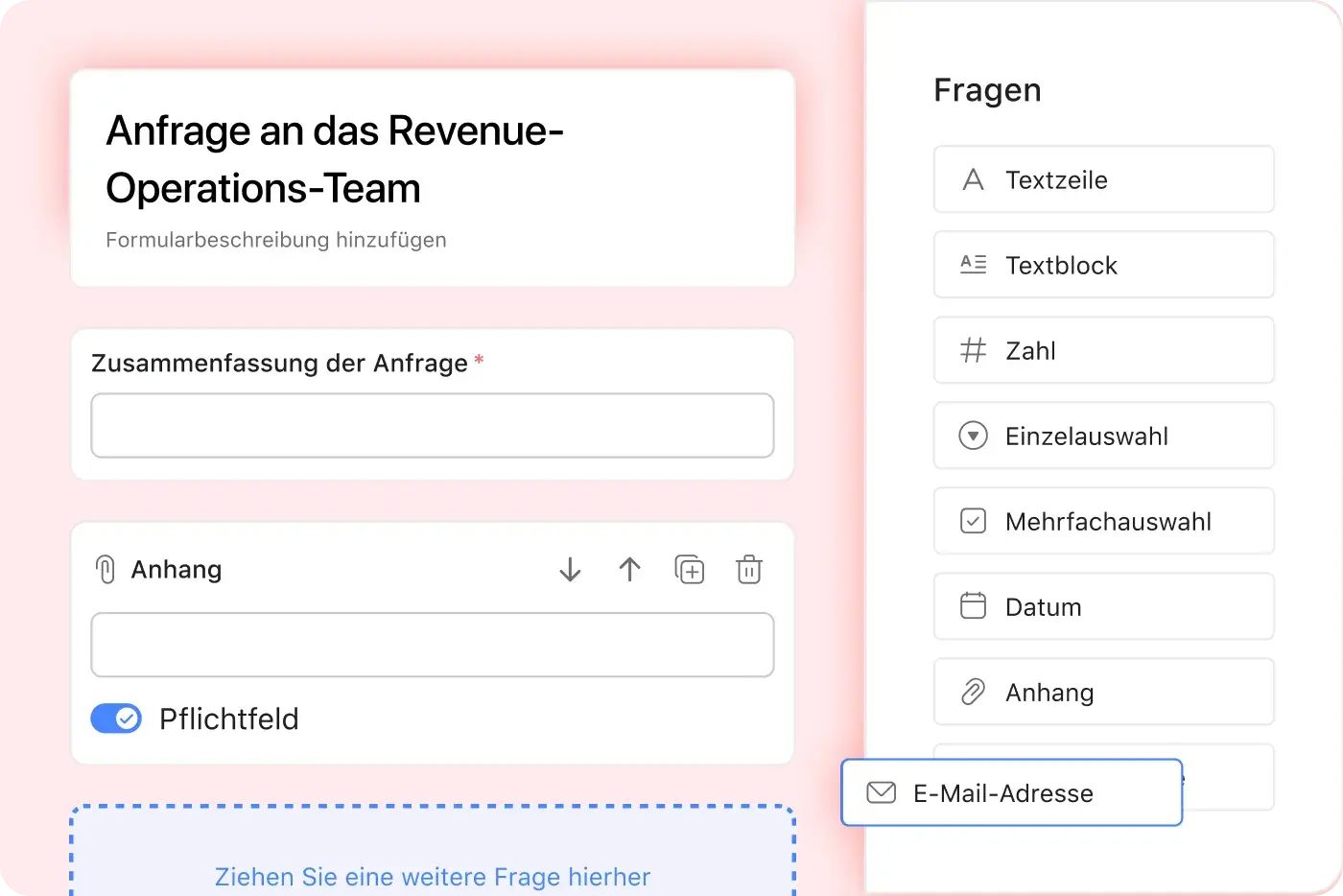Click the Zusammenfassung der Anfrage input field
Screen dimensions: 1343x896
tap(433, 425)
